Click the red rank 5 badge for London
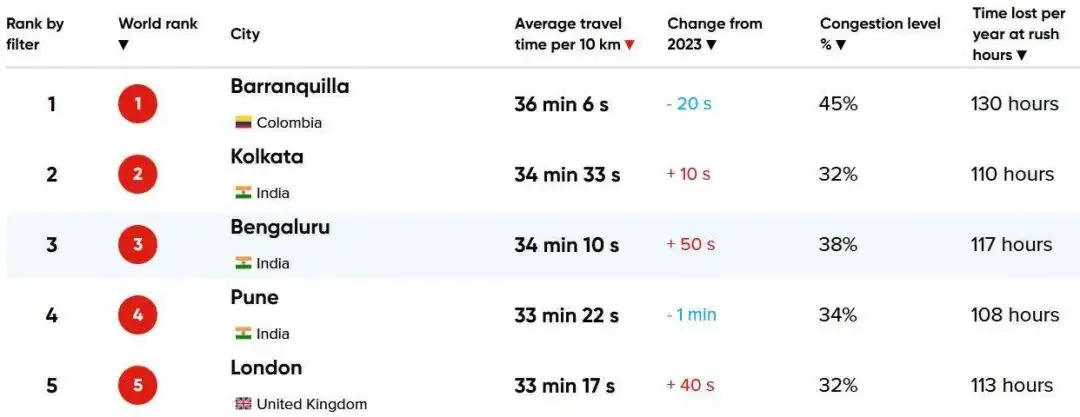 coord(138,385)
